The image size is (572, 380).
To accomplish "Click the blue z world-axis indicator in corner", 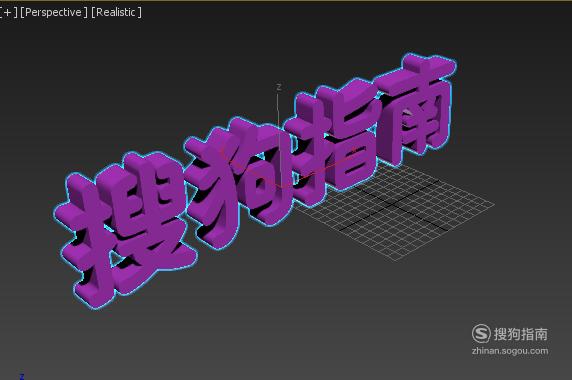I will pos(22,376).
